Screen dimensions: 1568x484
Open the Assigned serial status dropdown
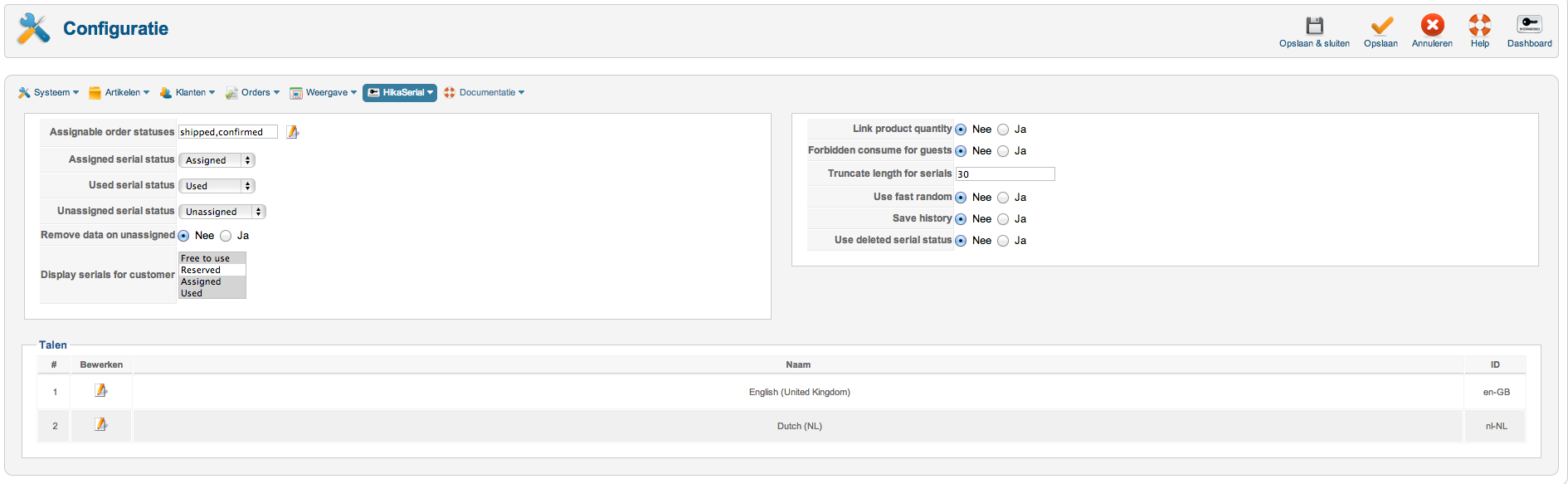(217, 160)
